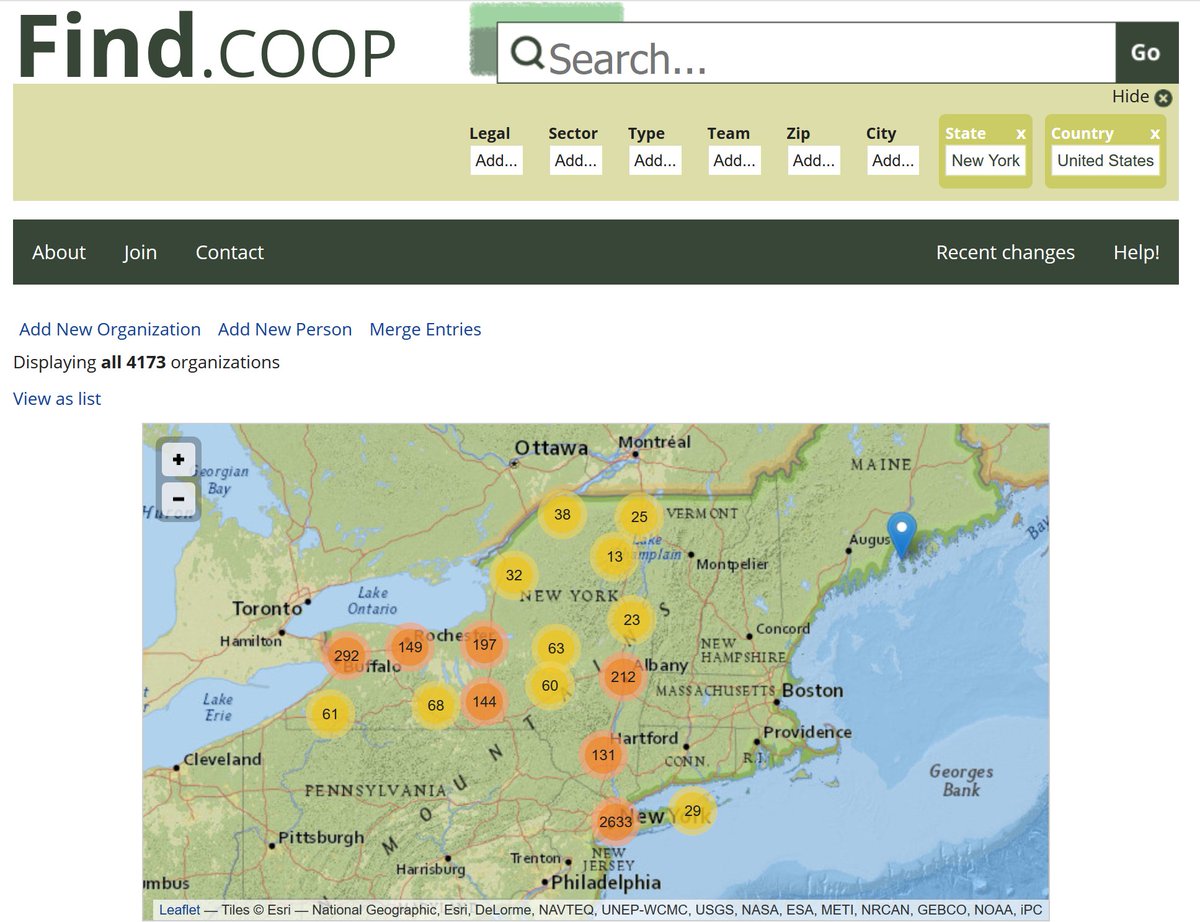
Task: Expand the Zip filter Add field
Action: (813, 160)
